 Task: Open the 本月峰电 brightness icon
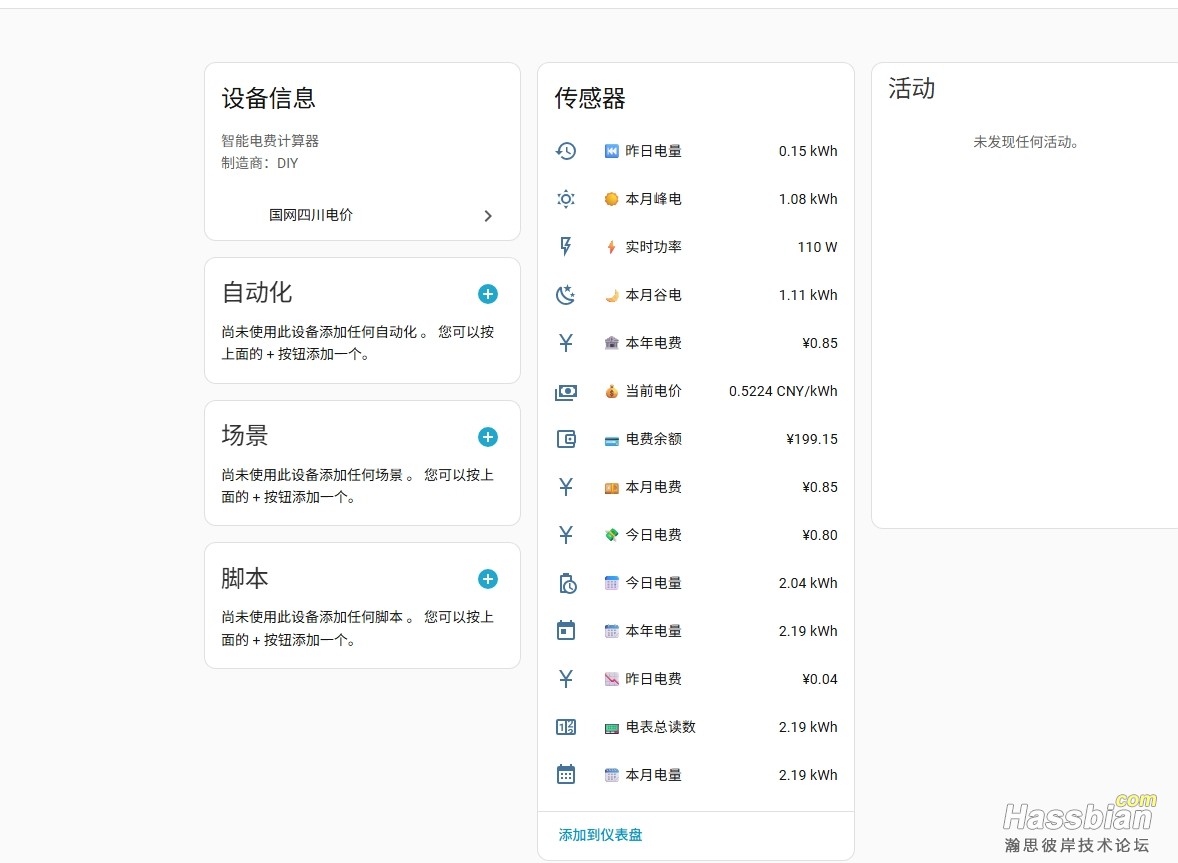click(x=566, y=199)
